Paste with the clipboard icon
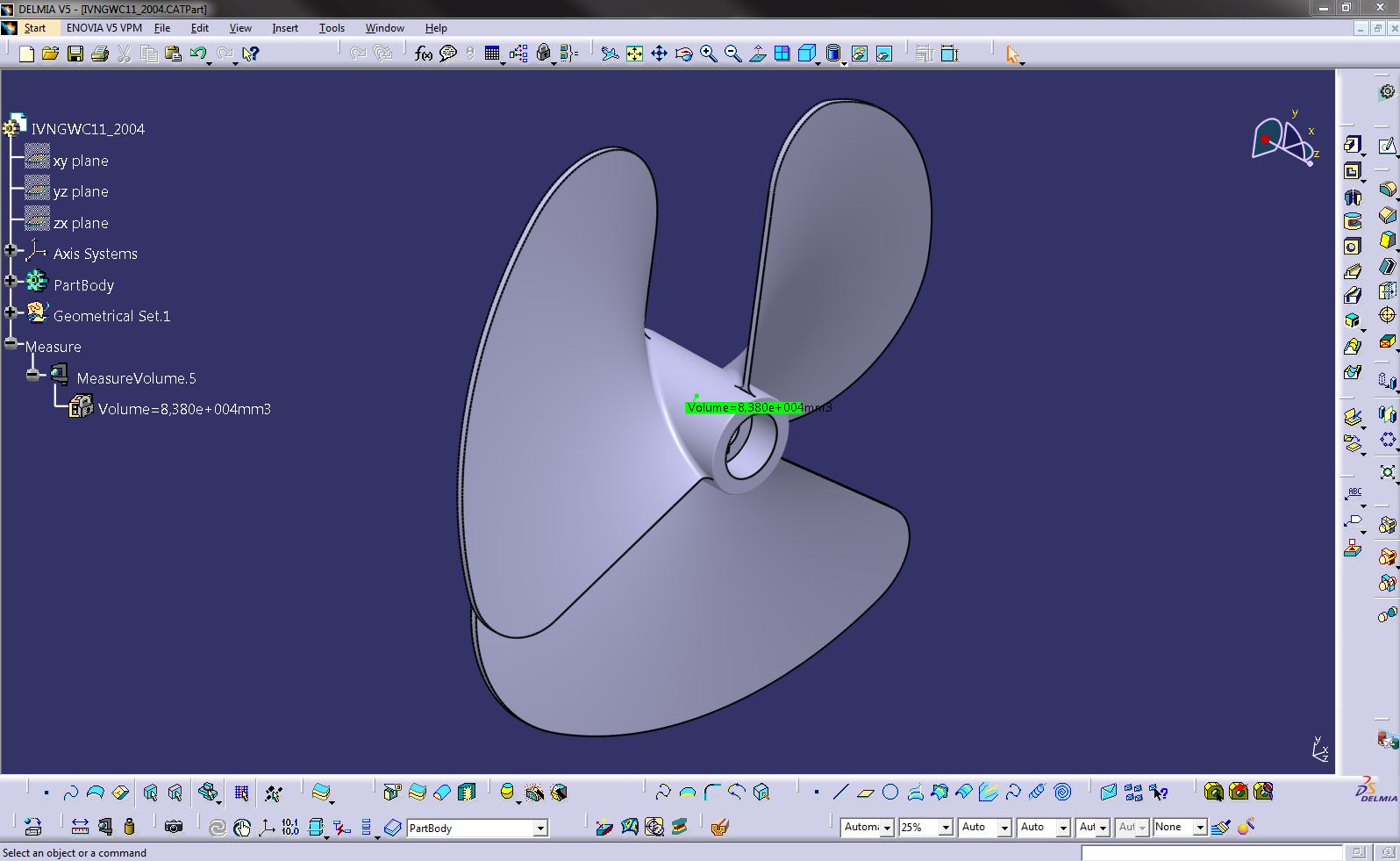 tap(173, 54)
